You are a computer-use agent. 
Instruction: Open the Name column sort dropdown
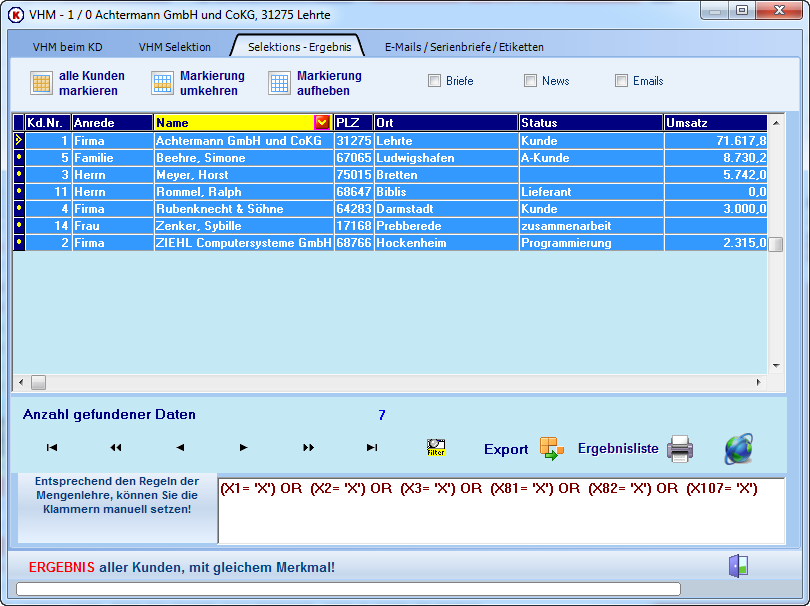tap(322, 122)
